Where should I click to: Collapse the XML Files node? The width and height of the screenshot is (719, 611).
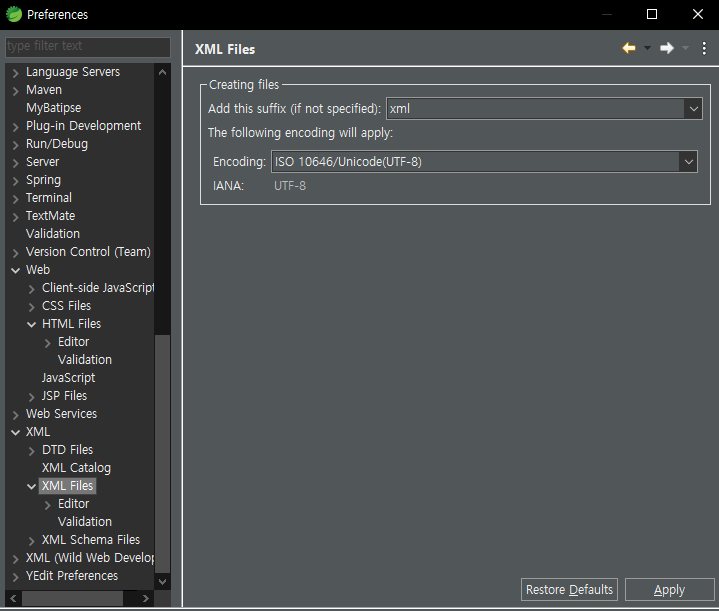(x=32, y=486)
